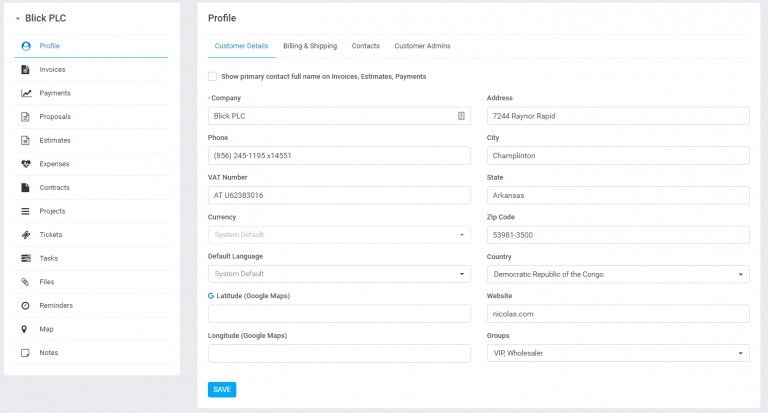Switch to the Billing & Shipping tab

coord(310,46)
